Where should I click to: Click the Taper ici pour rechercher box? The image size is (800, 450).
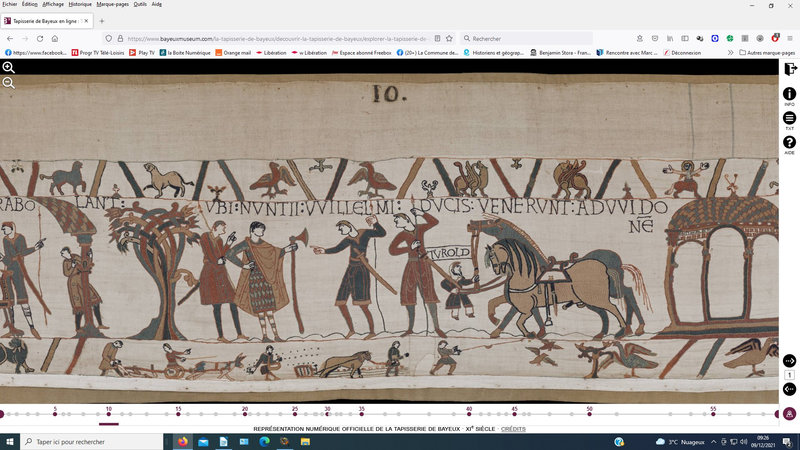click(91, 442)
